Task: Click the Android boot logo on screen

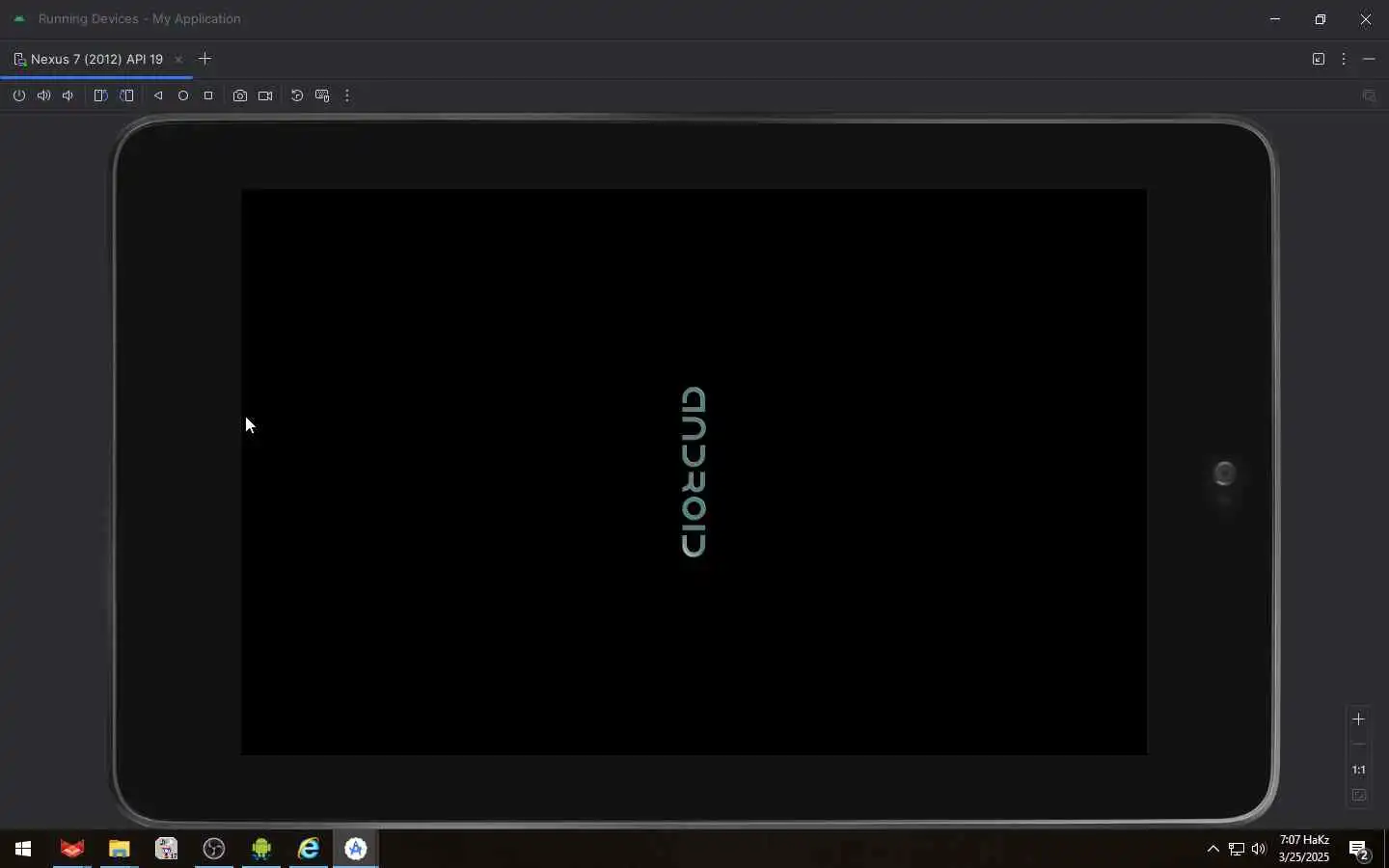Action: 694,472
